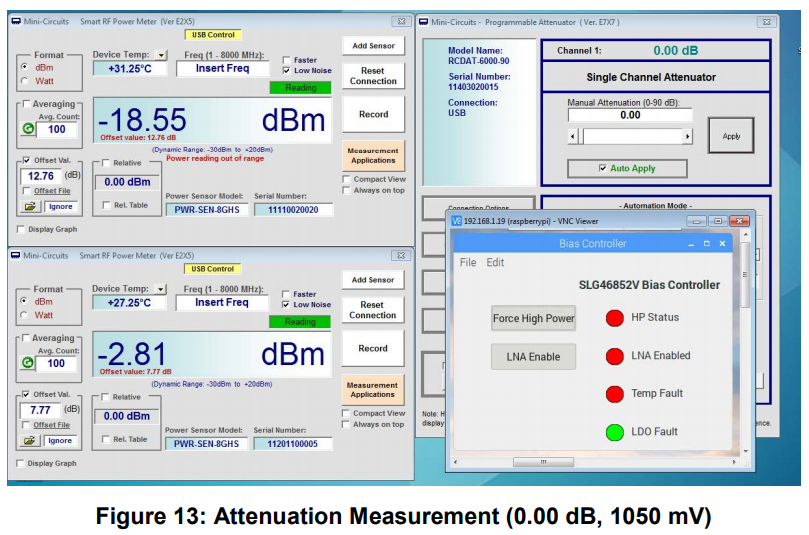The image size is (809, 535).
Task: Click Reset Connection in bottom power meter
Action: (373, 310)
